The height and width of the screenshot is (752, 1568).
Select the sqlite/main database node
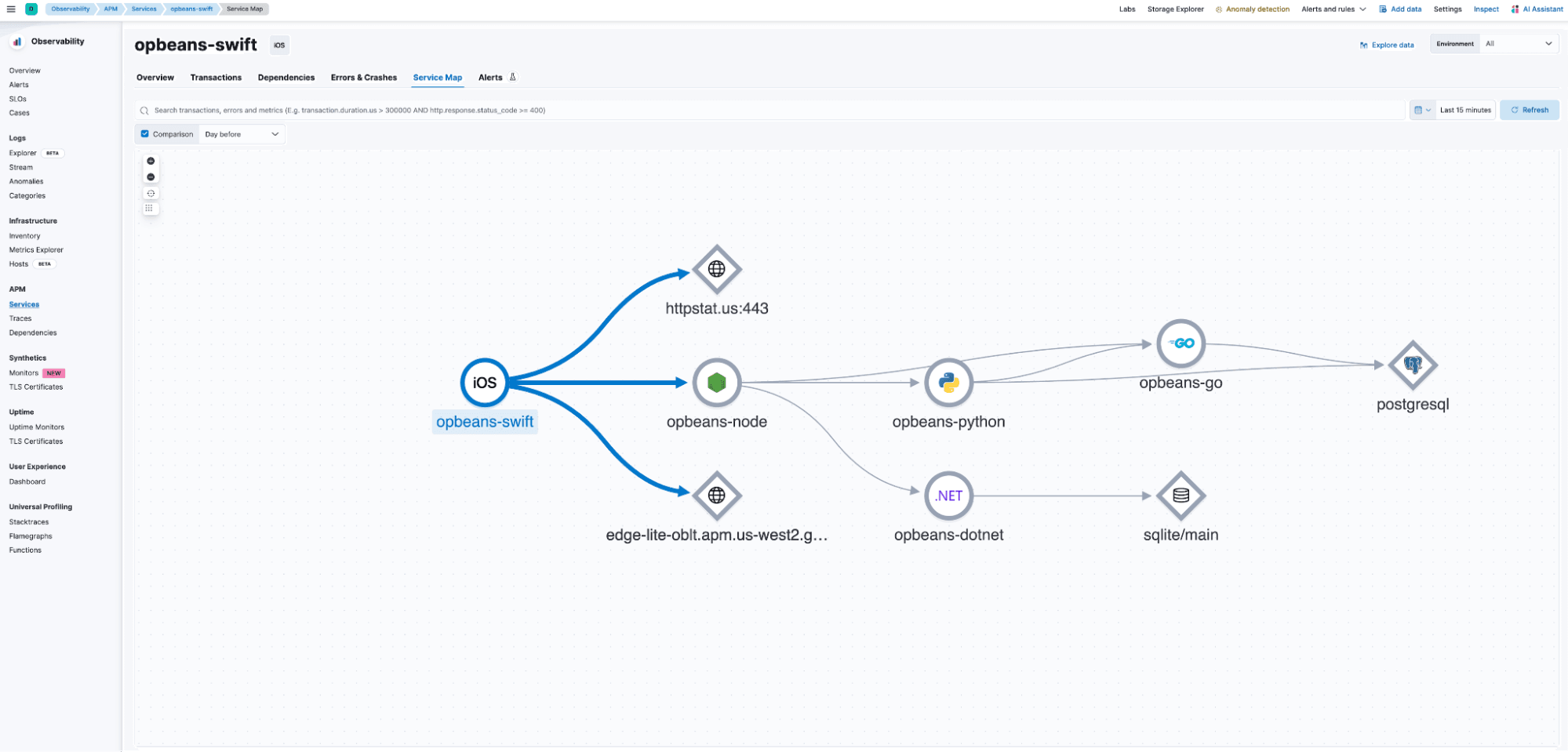click(1181, 496)
